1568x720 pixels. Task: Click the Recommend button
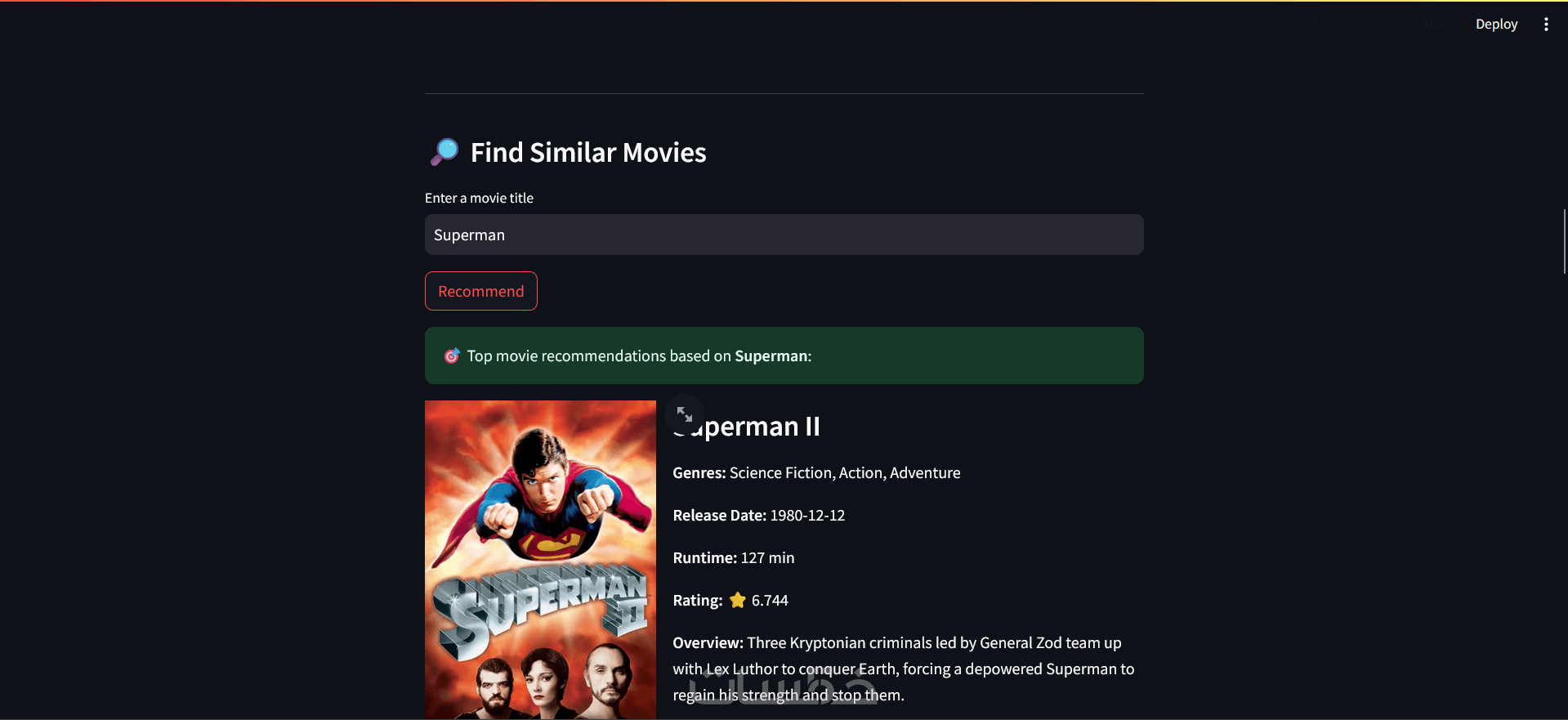(x=480, y=292)
